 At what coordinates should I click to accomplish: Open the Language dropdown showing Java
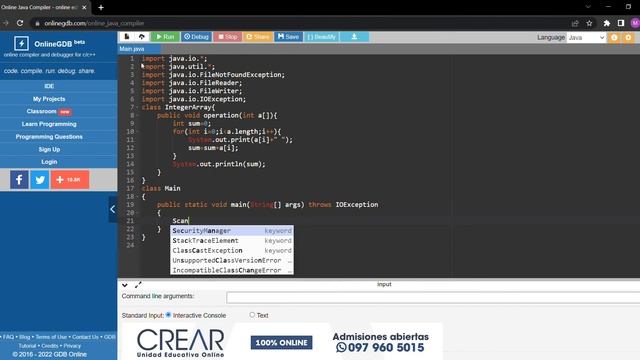coord(586,38)
